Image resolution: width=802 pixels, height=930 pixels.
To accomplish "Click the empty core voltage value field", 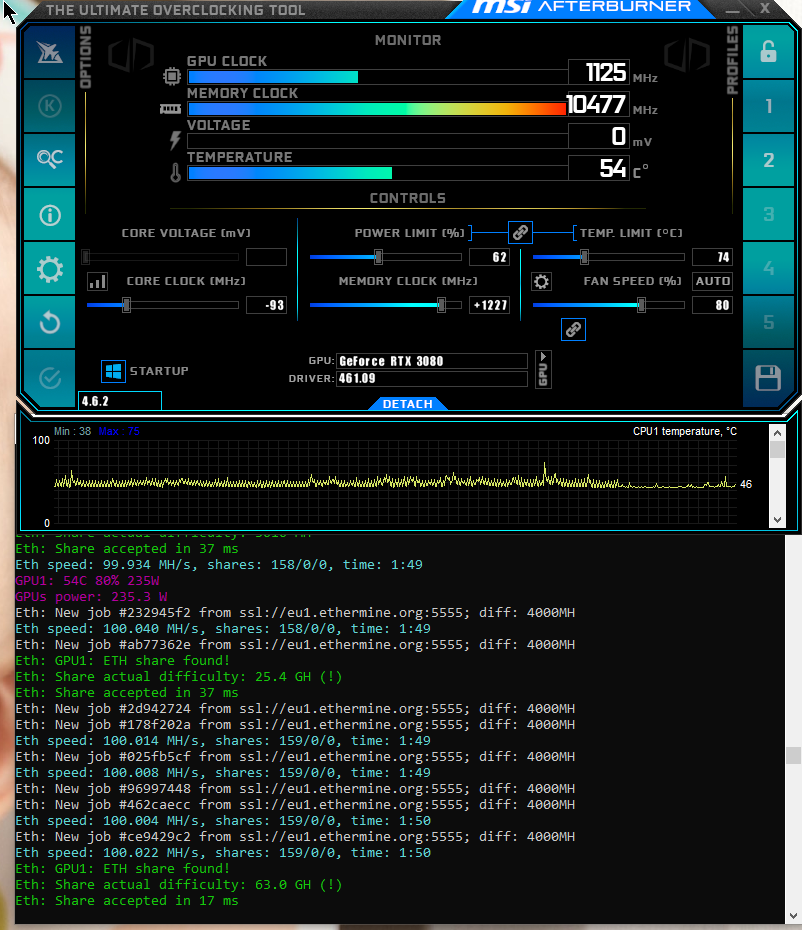I will [266, 257].
